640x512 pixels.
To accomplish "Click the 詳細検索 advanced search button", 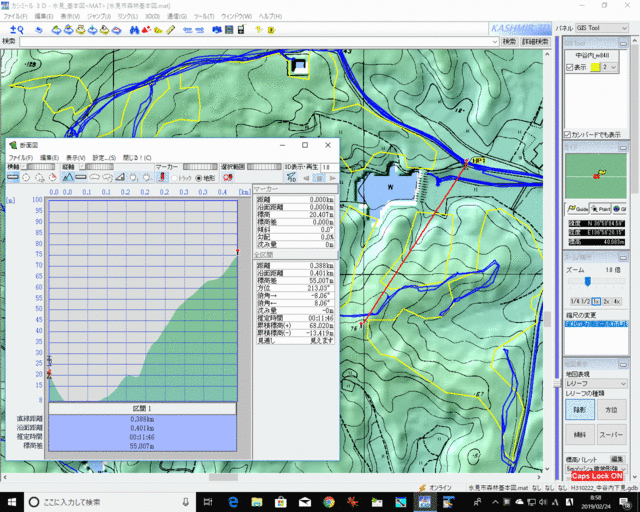I will pyautogui.click(x=536, y=42).
